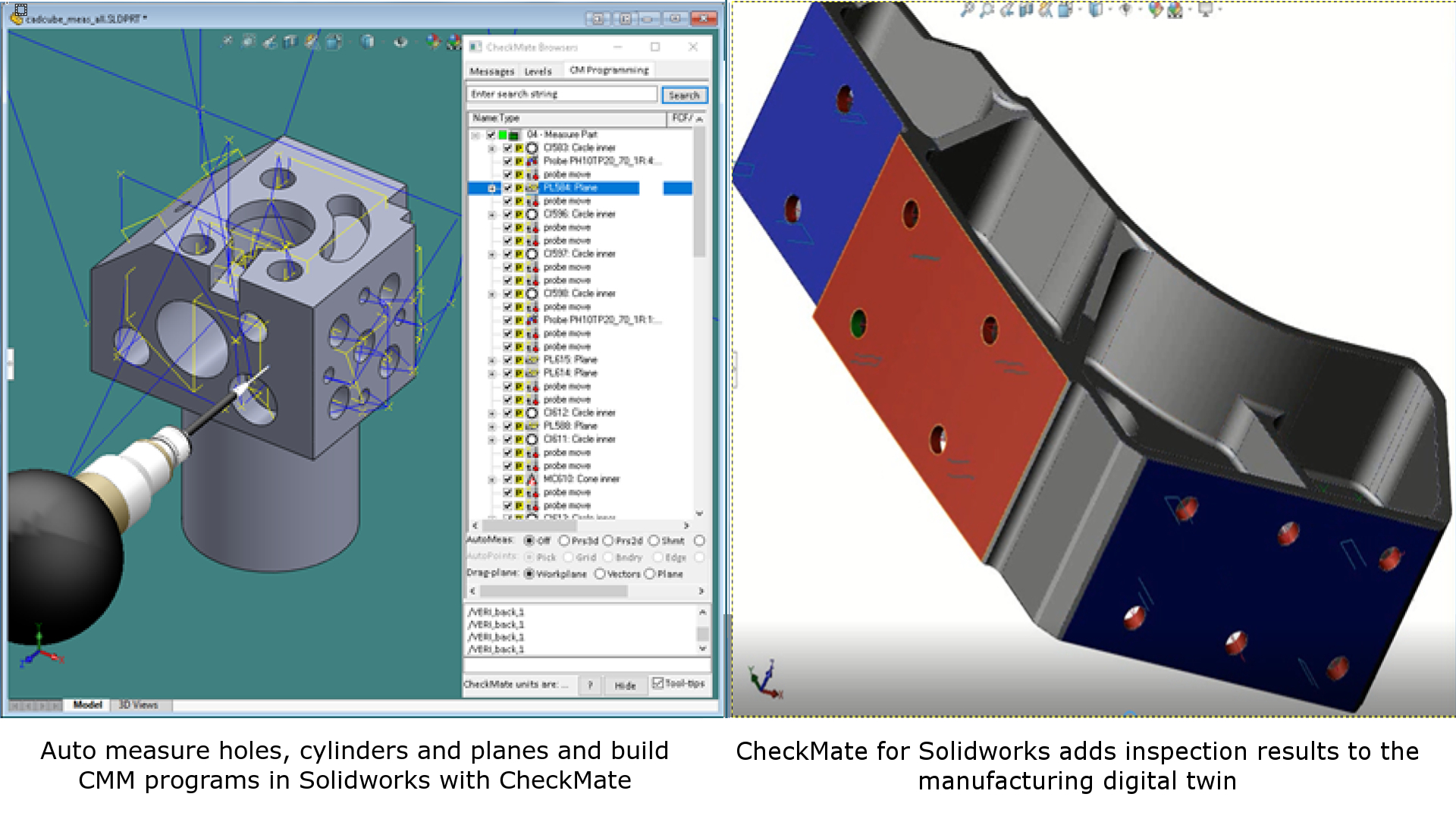Expand the CI596 Circle inner node
1456x819 pixels.
point(491,215)
